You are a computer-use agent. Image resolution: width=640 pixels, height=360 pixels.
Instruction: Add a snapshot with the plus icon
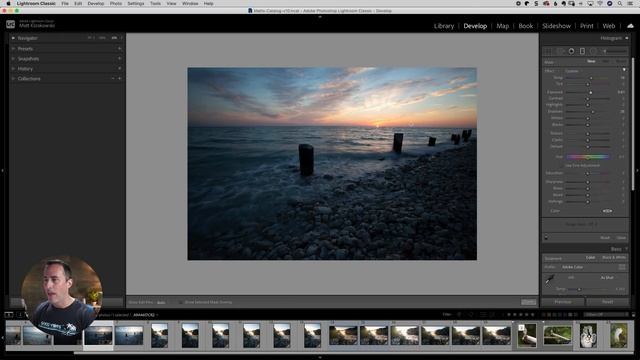(x=120, y=58)
